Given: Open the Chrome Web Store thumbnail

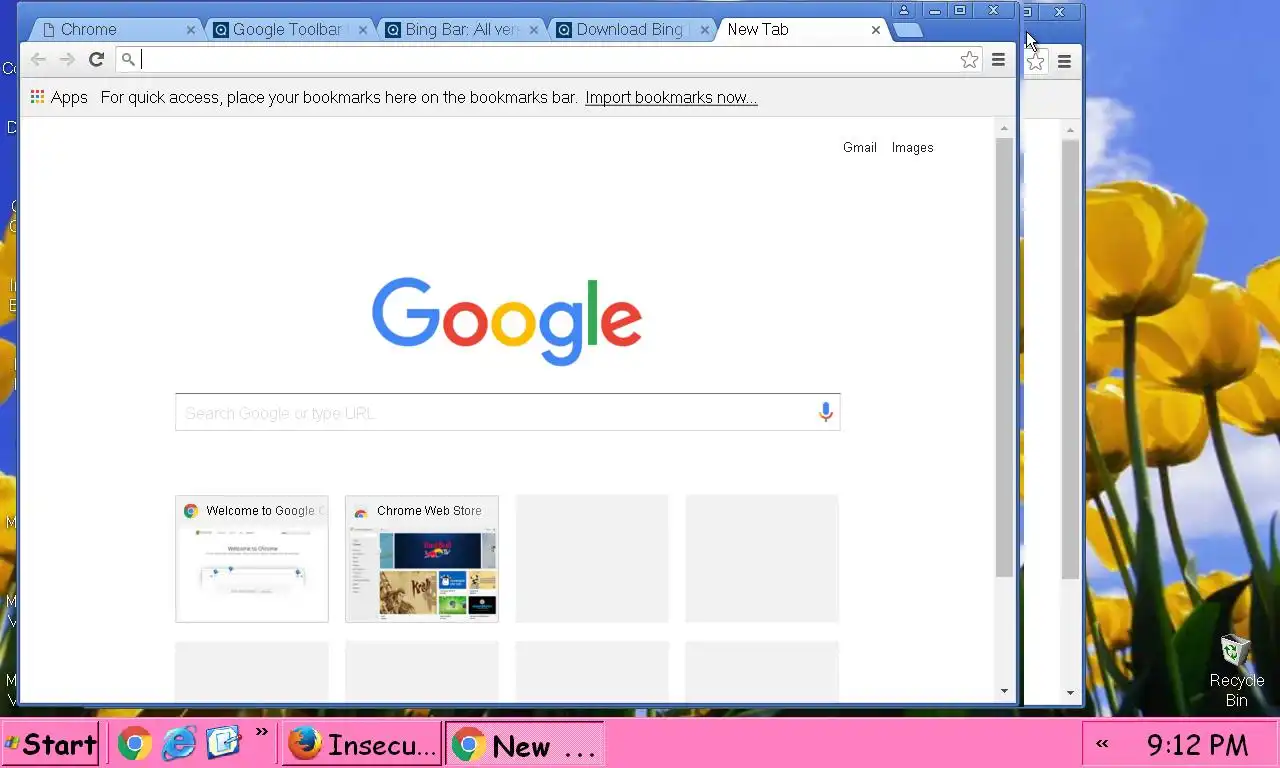Looking at the screenshot, I should point(422,558).
